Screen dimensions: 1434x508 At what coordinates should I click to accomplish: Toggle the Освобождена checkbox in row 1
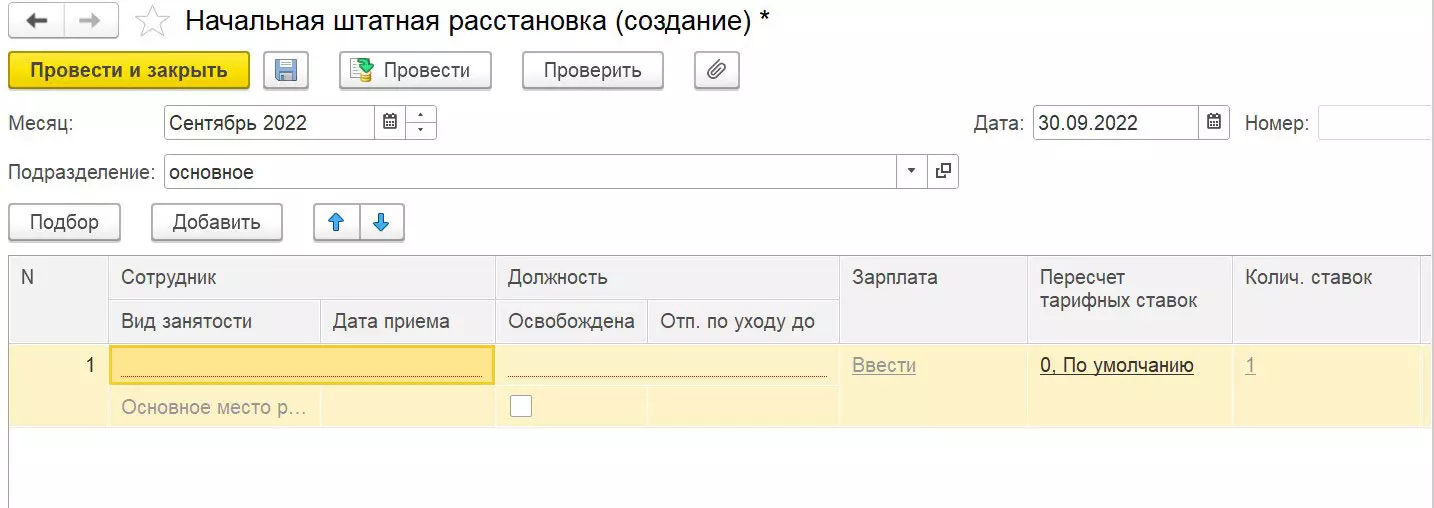pos(521,406)
